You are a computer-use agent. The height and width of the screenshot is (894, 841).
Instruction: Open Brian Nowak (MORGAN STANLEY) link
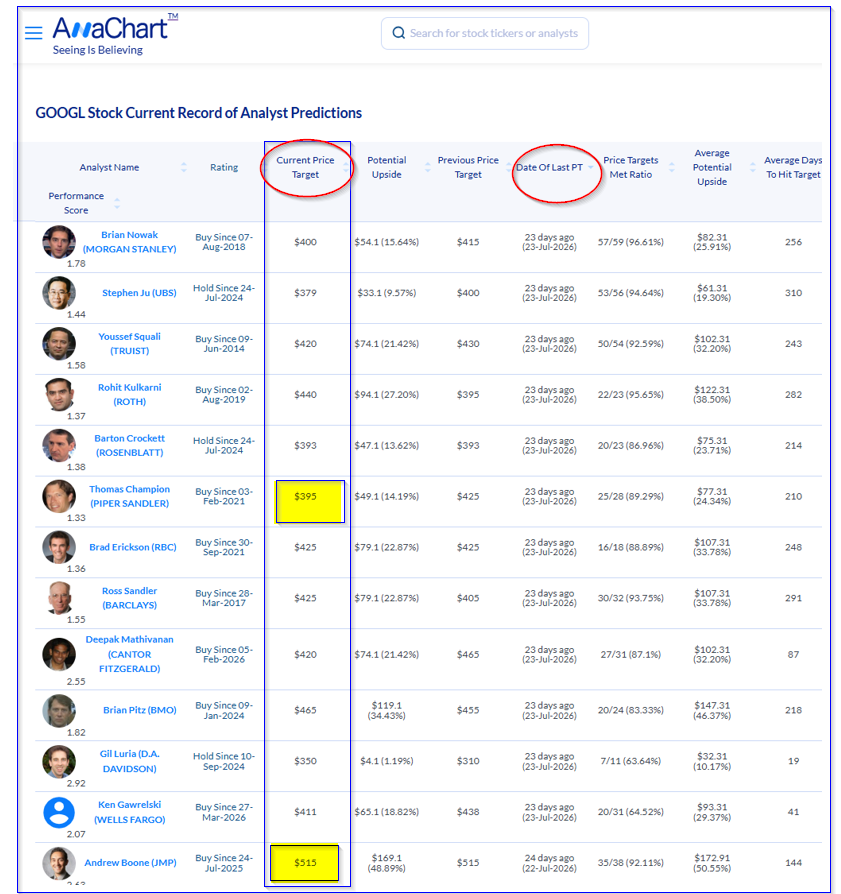(x=129, y=242)
